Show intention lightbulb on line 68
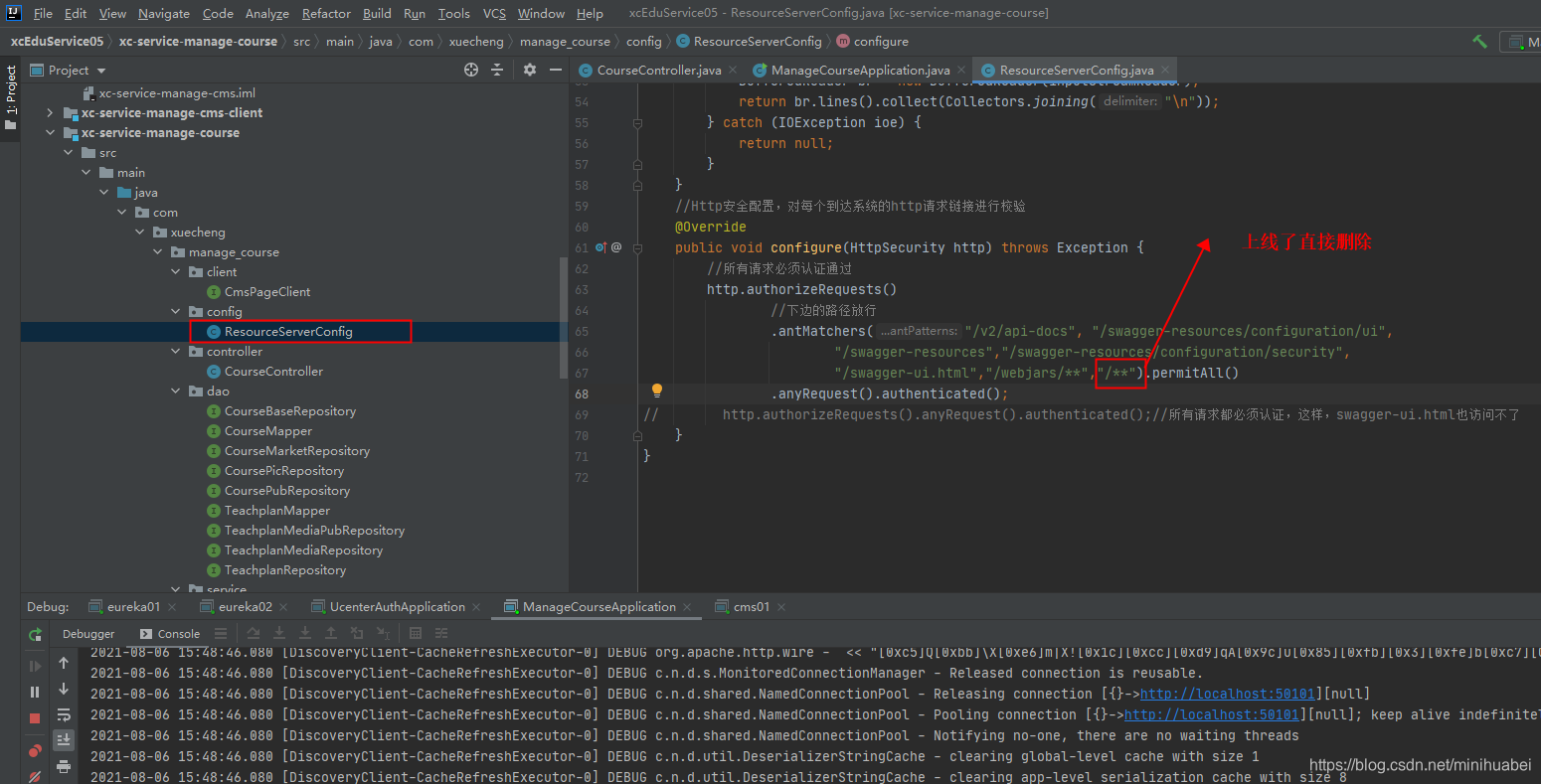Image resolution: width=1541 pixels, height=784 pixels. tap(656, 391)
